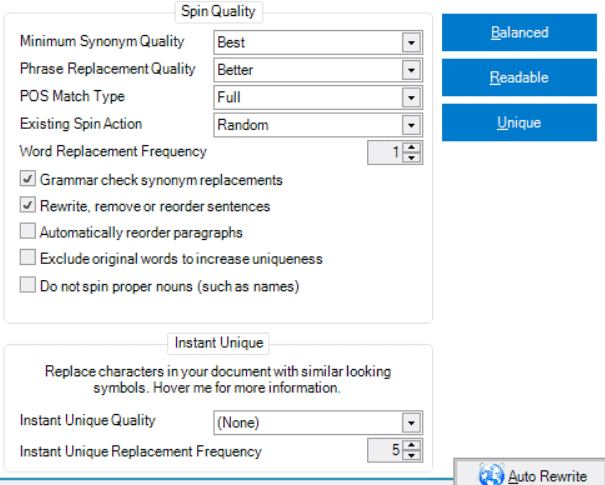Screen dimensions: 605x485
Task: Apply the Readable preset
Action: 519,78
